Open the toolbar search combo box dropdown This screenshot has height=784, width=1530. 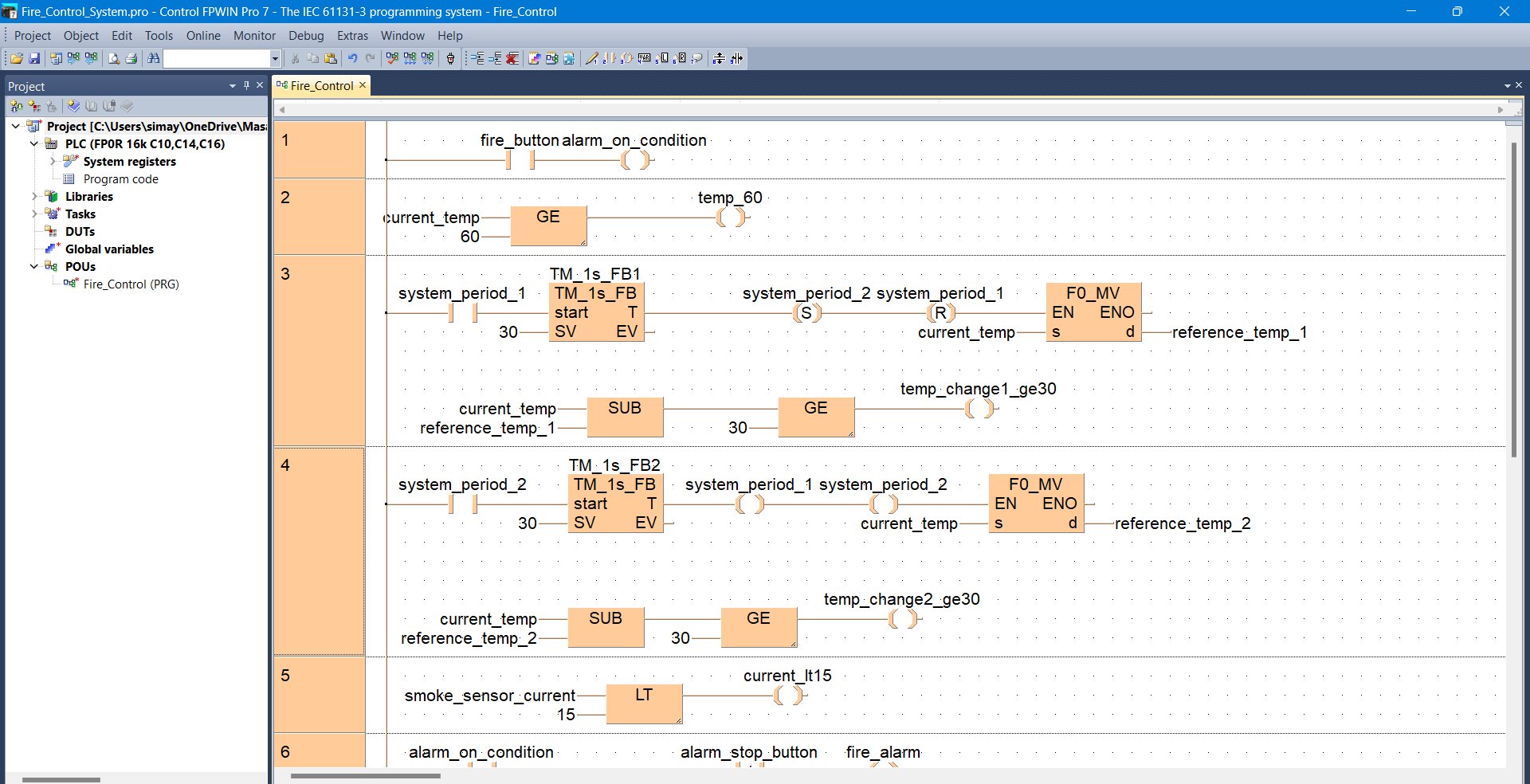pos(275,58)
